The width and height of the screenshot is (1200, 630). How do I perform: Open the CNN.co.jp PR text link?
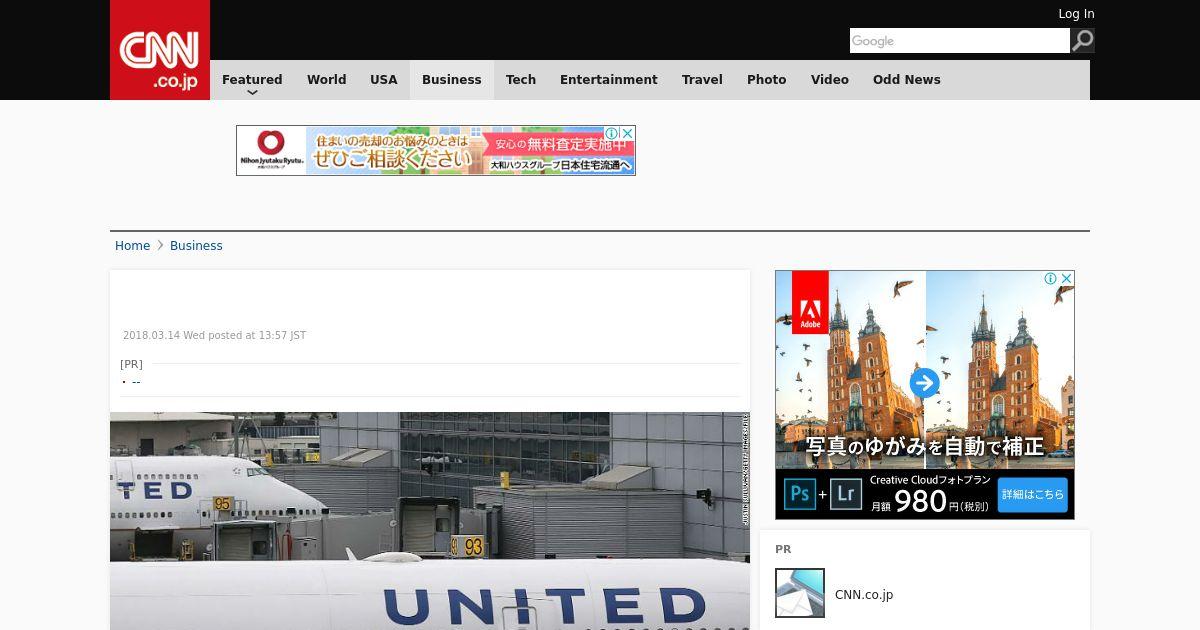coord(864,595)
